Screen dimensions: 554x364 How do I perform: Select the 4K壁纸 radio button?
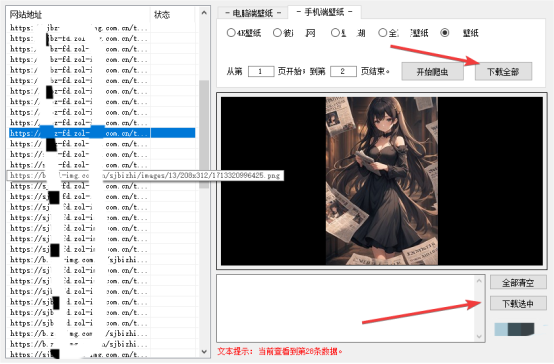(244, 33)
